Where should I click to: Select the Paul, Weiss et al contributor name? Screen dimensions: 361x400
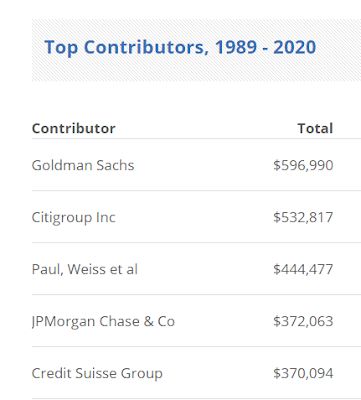84,269
